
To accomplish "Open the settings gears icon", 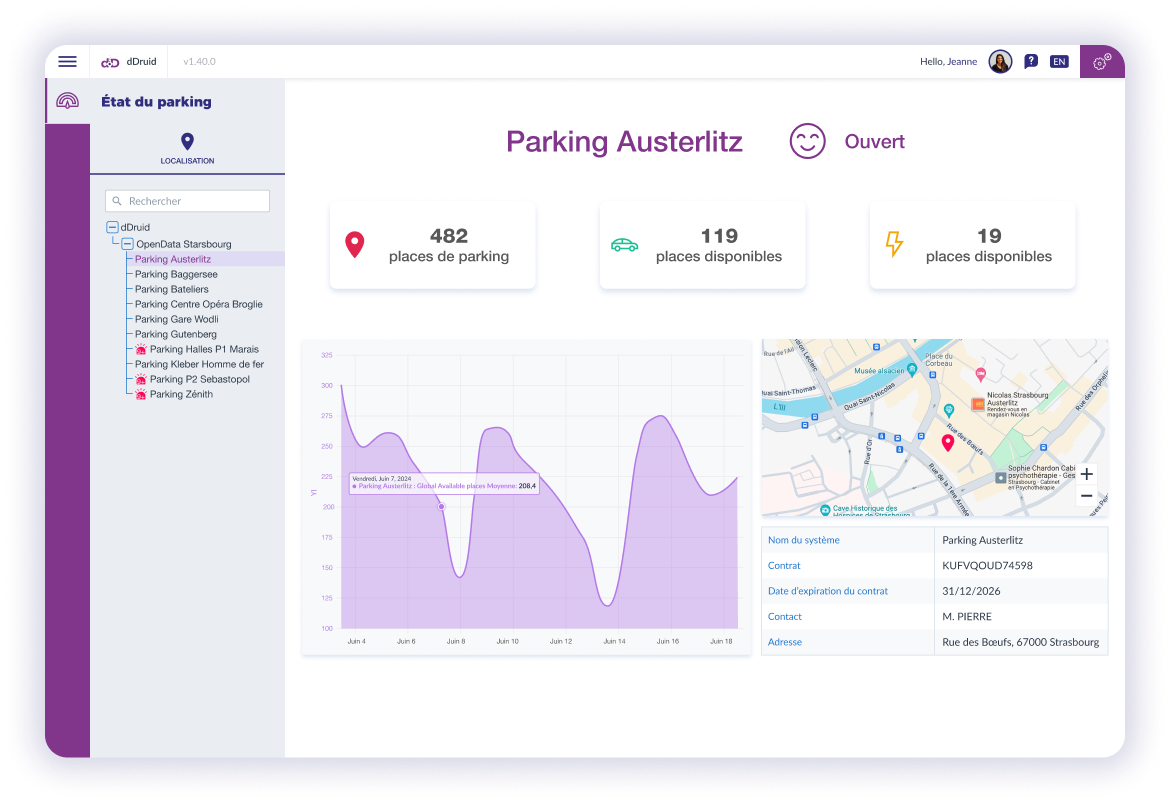I will click(x=1102, y=62).
